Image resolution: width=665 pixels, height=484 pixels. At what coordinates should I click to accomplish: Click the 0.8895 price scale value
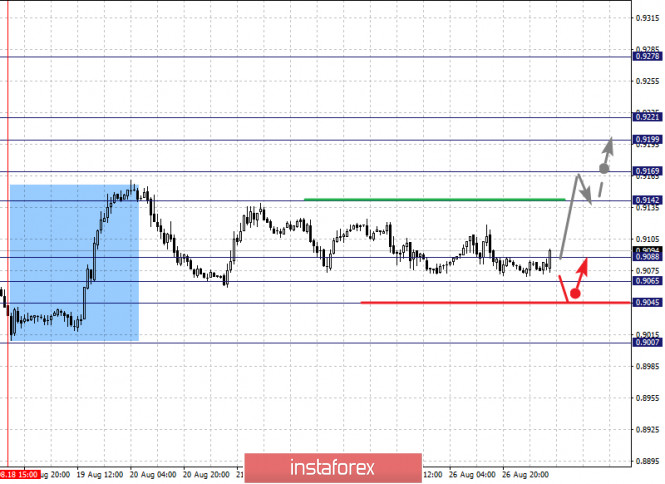pyautogui.click(x=648, y=461)
